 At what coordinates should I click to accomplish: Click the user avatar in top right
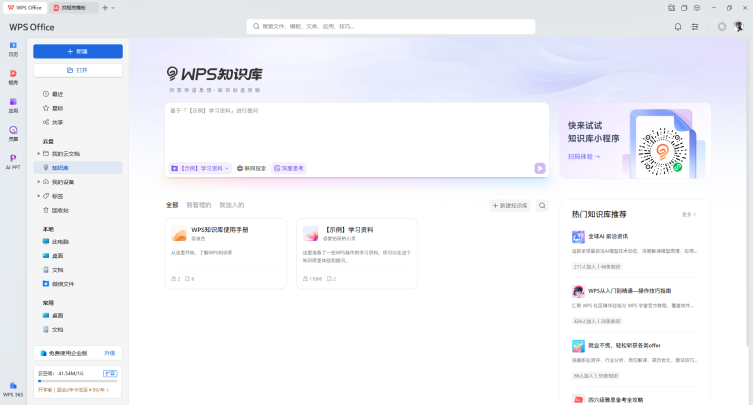click(x=738, y=26)
